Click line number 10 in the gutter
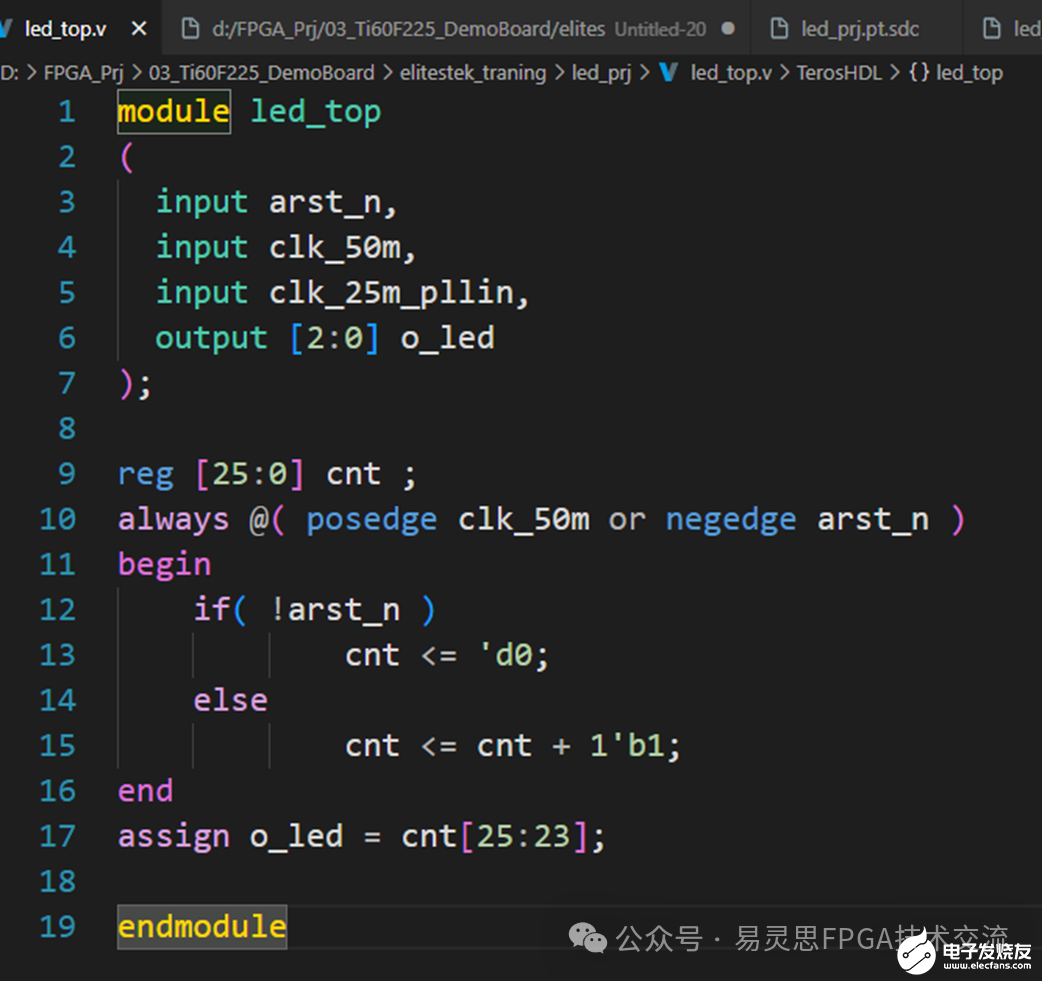1042x981 pixels. tap(57, 519)
